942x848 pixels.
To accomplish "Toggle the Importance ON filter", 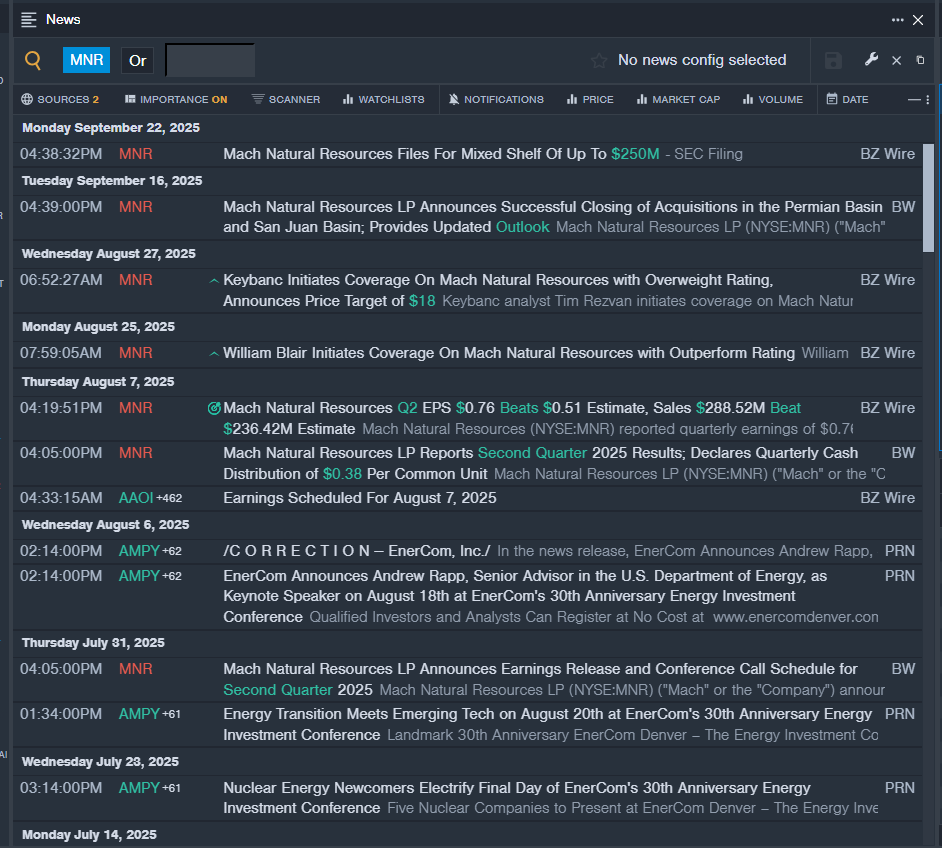I will 176,100.
